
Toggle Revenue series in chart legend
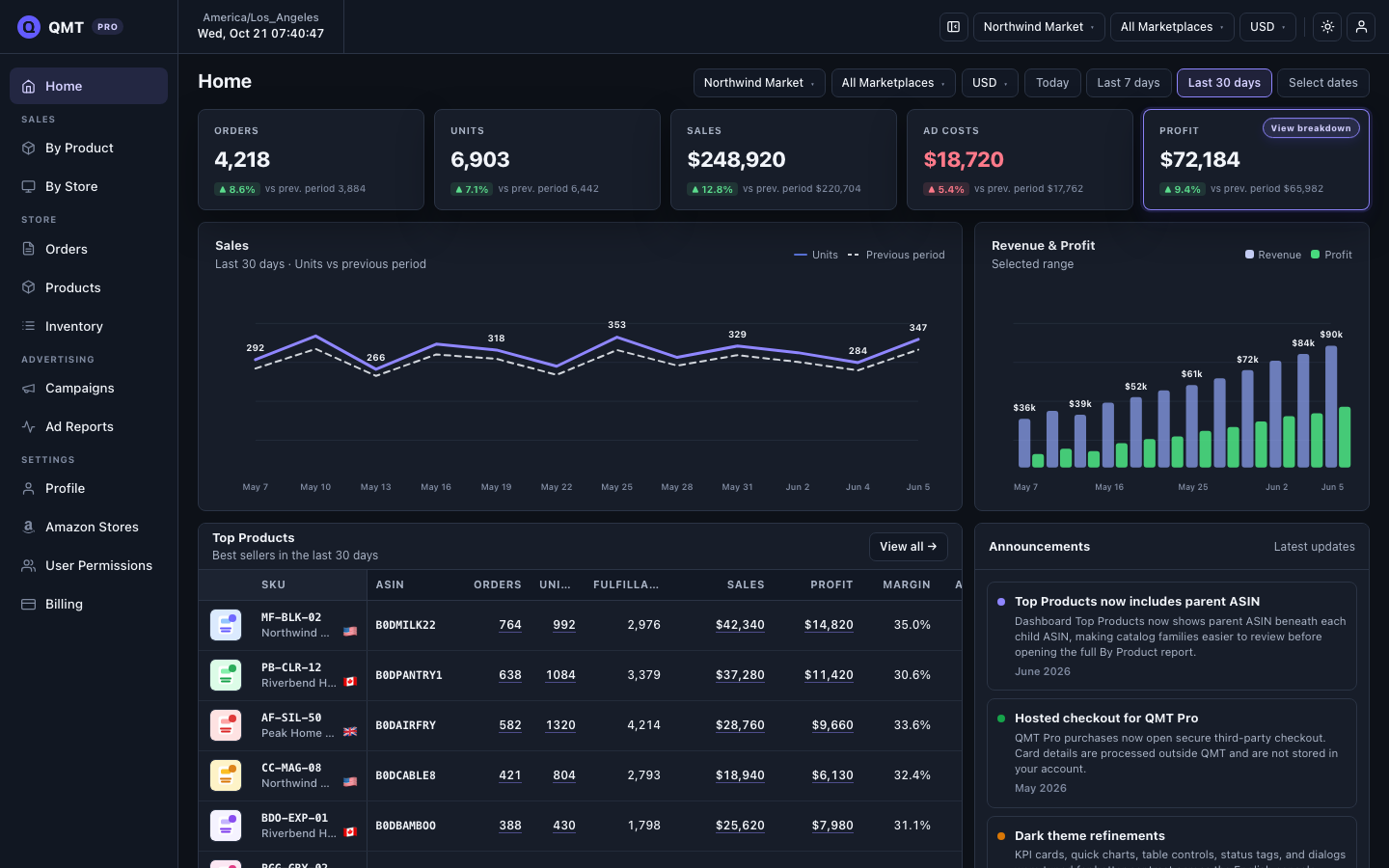(1273, 255)
